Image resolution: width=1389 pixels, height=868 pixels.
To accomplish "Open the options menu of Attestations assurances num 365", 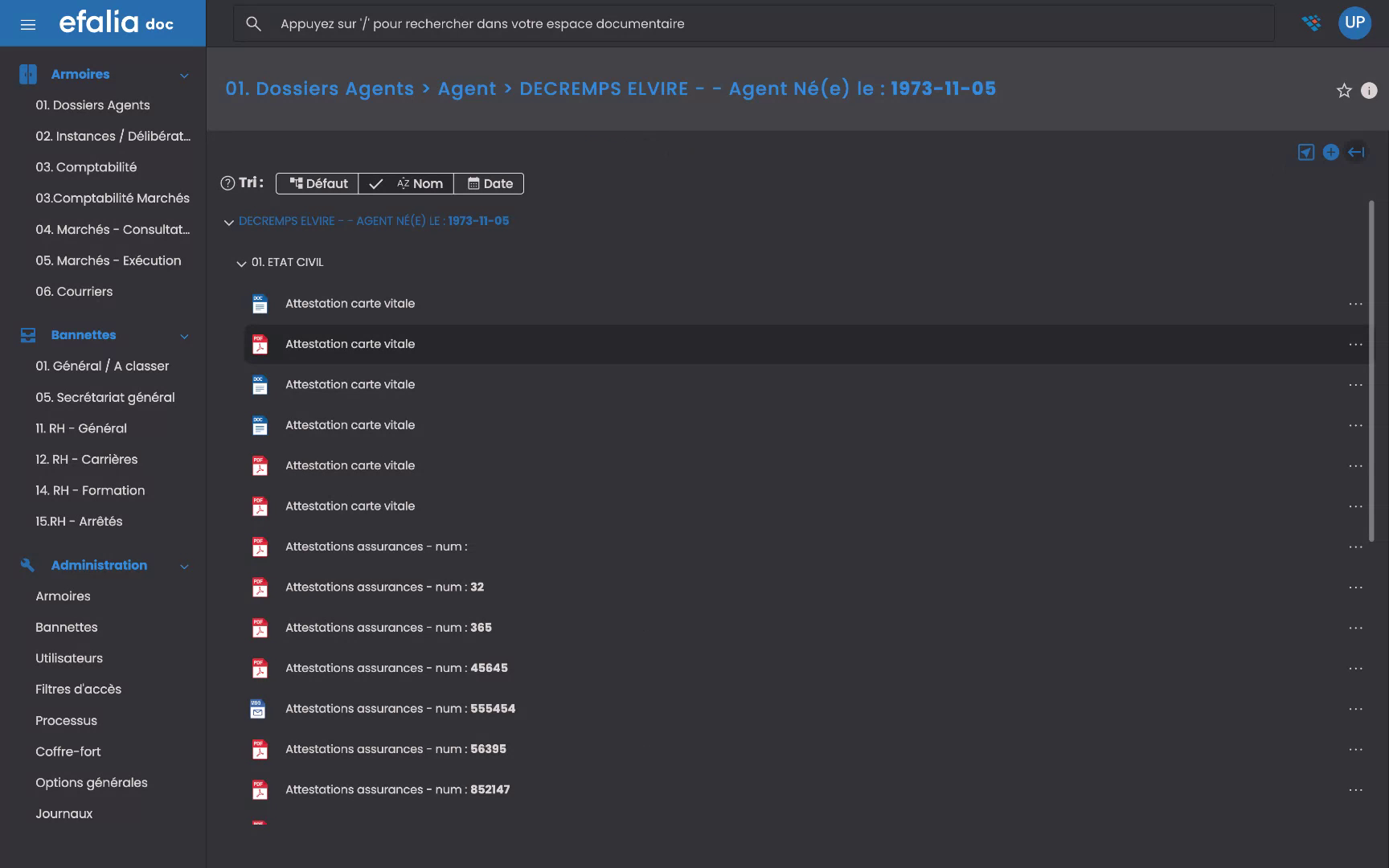I will pos(1357,627).
